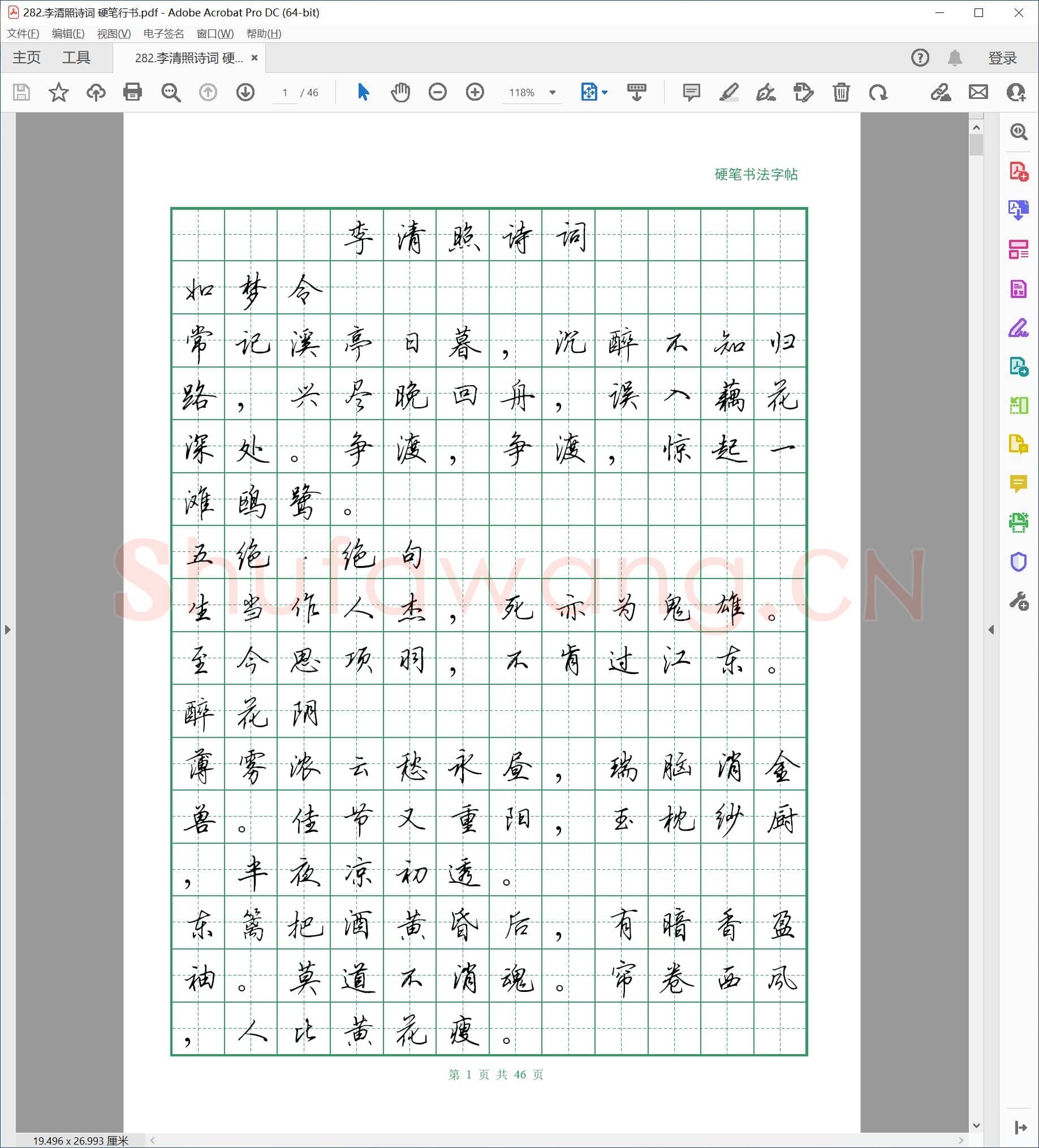Image resolution: width=1039 pixels, height=1148 pixels.
Task: Activate the text Selection tool
Action: point(363,92)
